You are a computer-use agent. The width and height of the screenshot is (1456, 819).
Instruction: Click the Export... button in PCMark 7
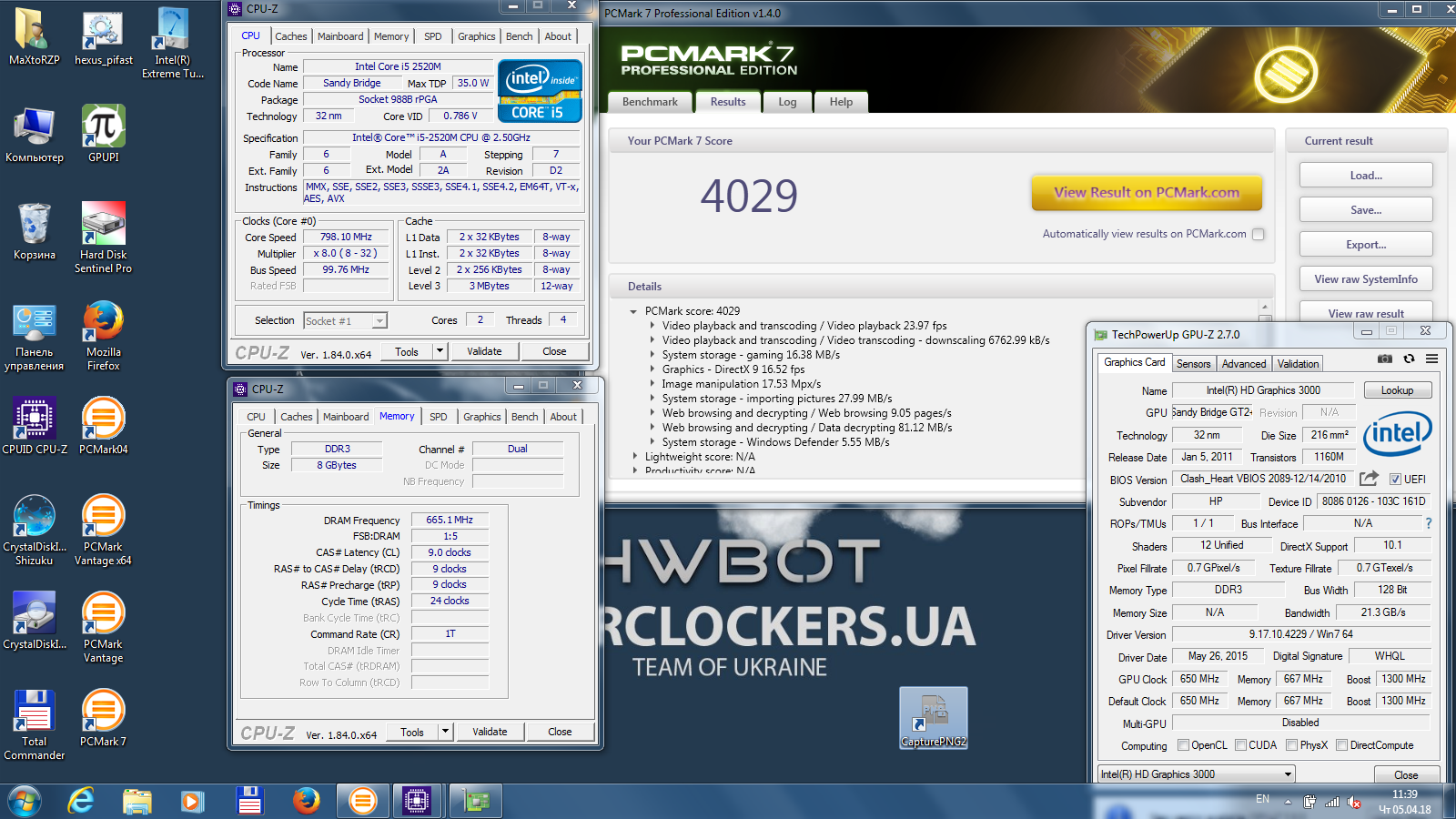[1366, 244]
